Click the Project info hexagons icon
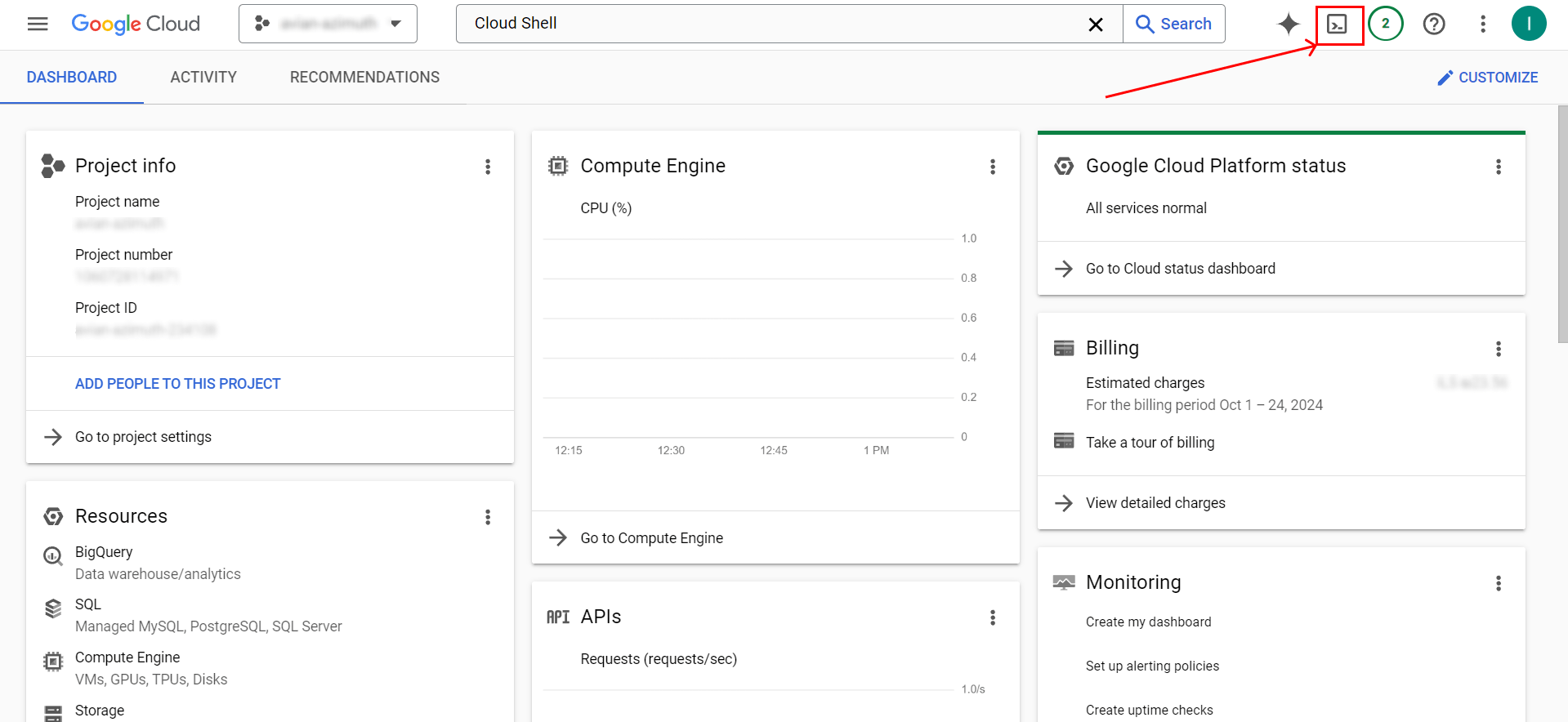This screenshot has height=722, width=1568. coord(53,166)
